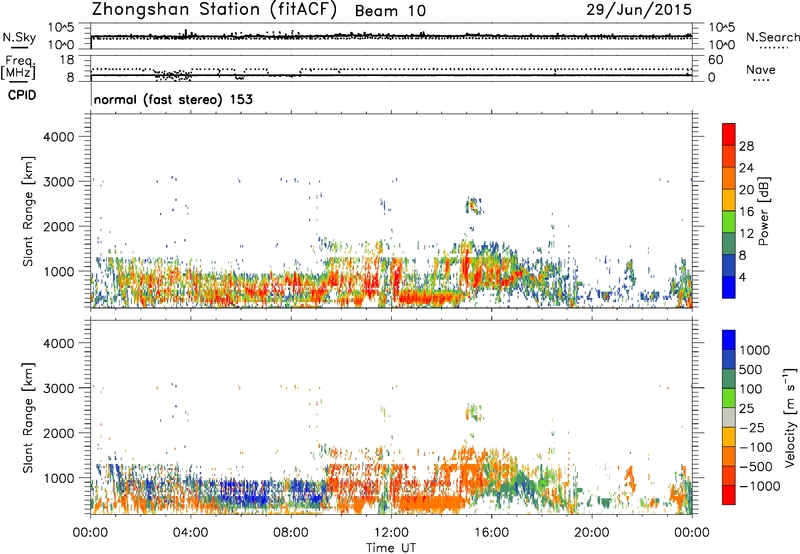Screen dimensions: 800x554
Task: Click the '4000' tick on power panel
Action: pyautogui.click(x=59, y=137)
